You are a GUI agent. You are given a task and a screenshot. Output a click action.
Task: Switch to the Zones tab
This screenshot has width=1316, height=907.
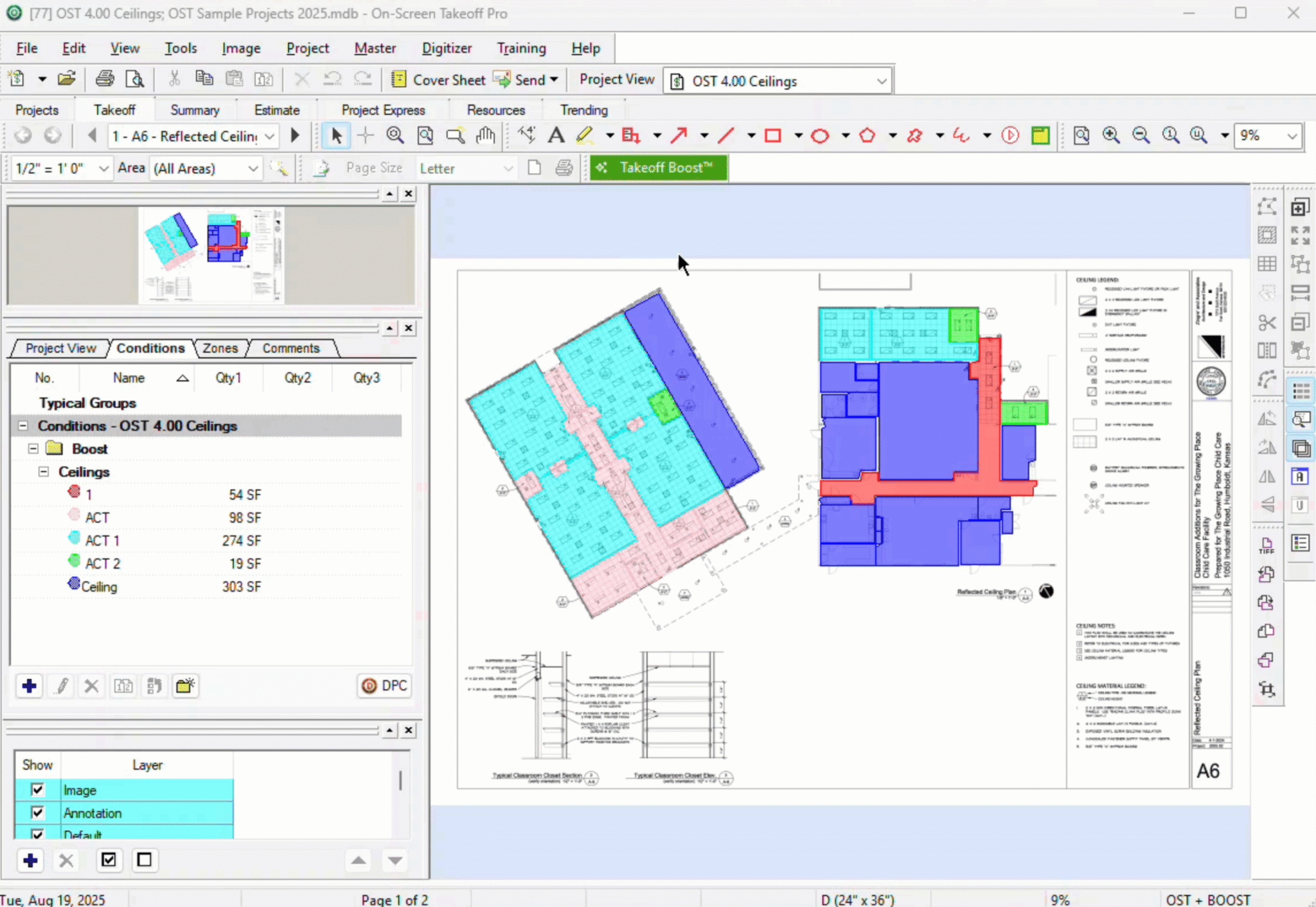pos(220,348)
